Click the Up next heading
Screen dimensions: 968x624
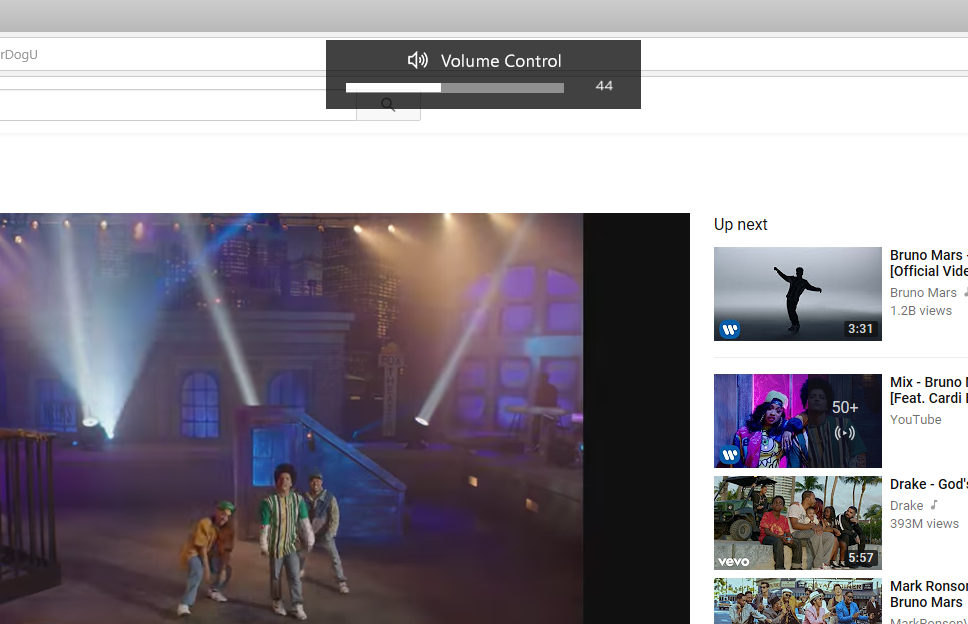click(740, 225)
